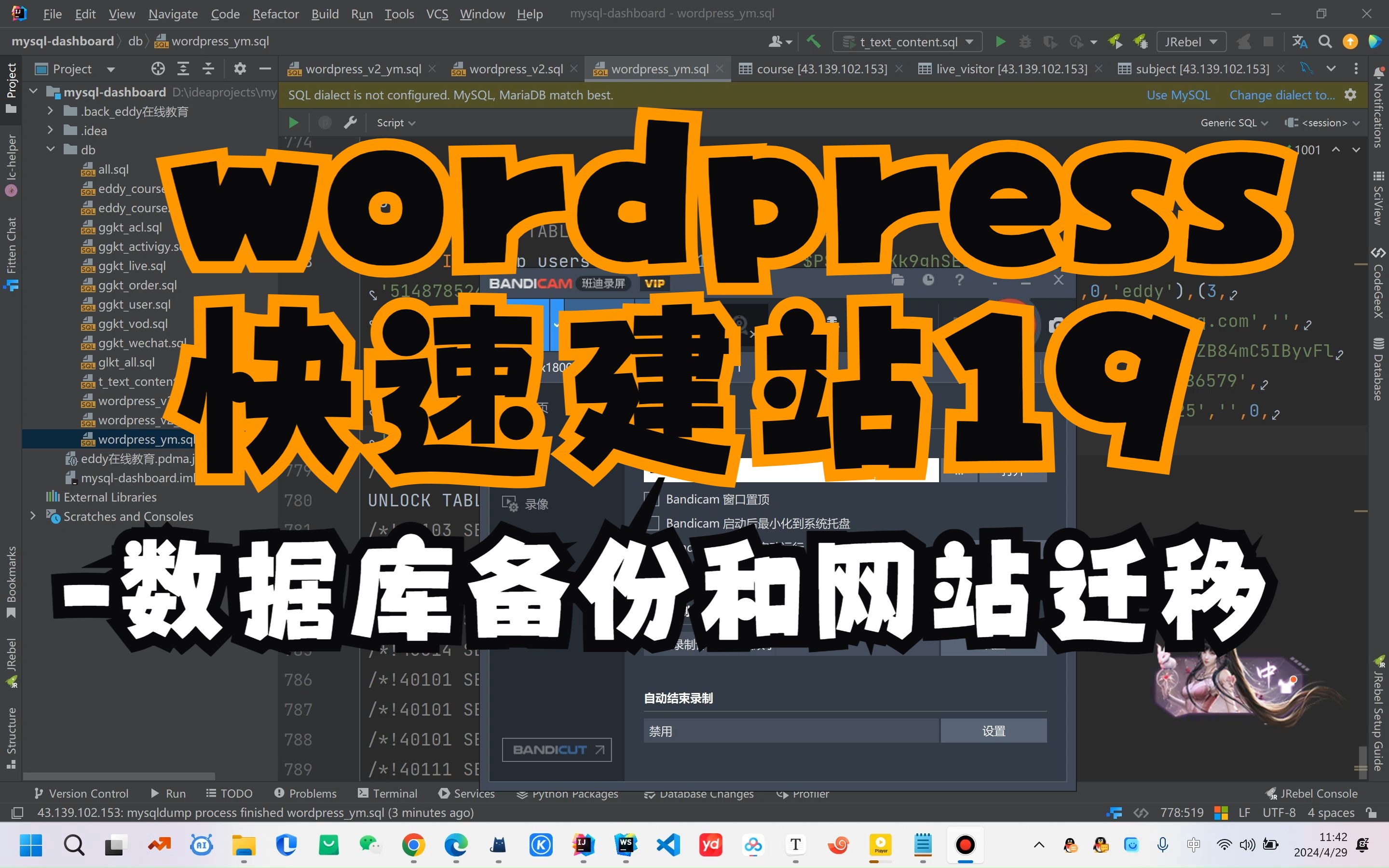Image resolution: width=1389 pixels, height=868 pixels.
Task: Click the BANDICUT export link
Action: (556, 749)
